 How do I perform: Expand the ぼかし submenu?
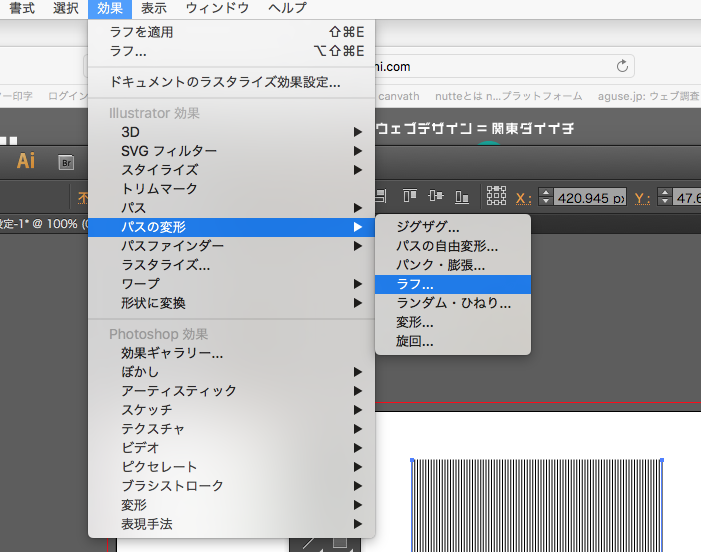pyautogui.click(x=232, y=372)
